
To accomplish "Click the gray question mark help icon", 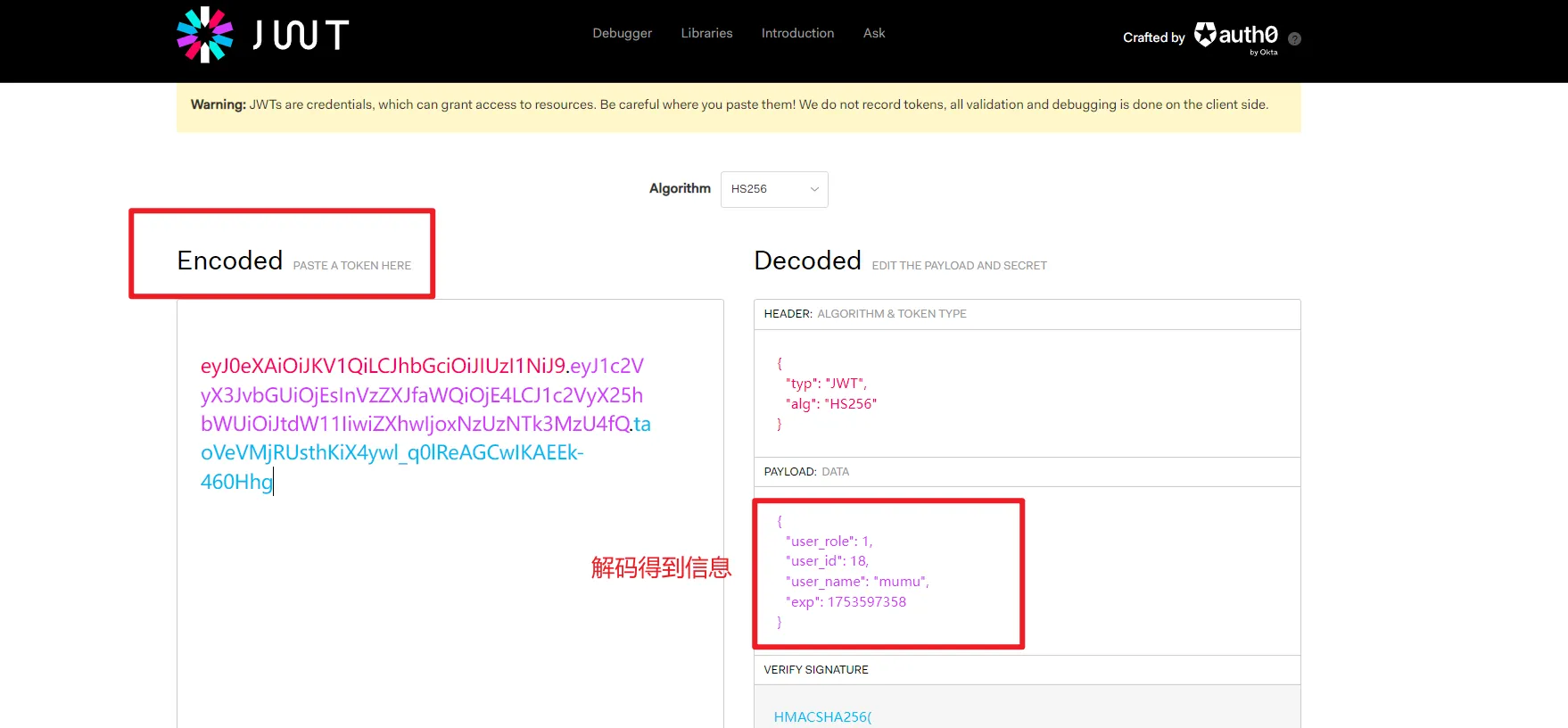I will [x=1295, y=38].
